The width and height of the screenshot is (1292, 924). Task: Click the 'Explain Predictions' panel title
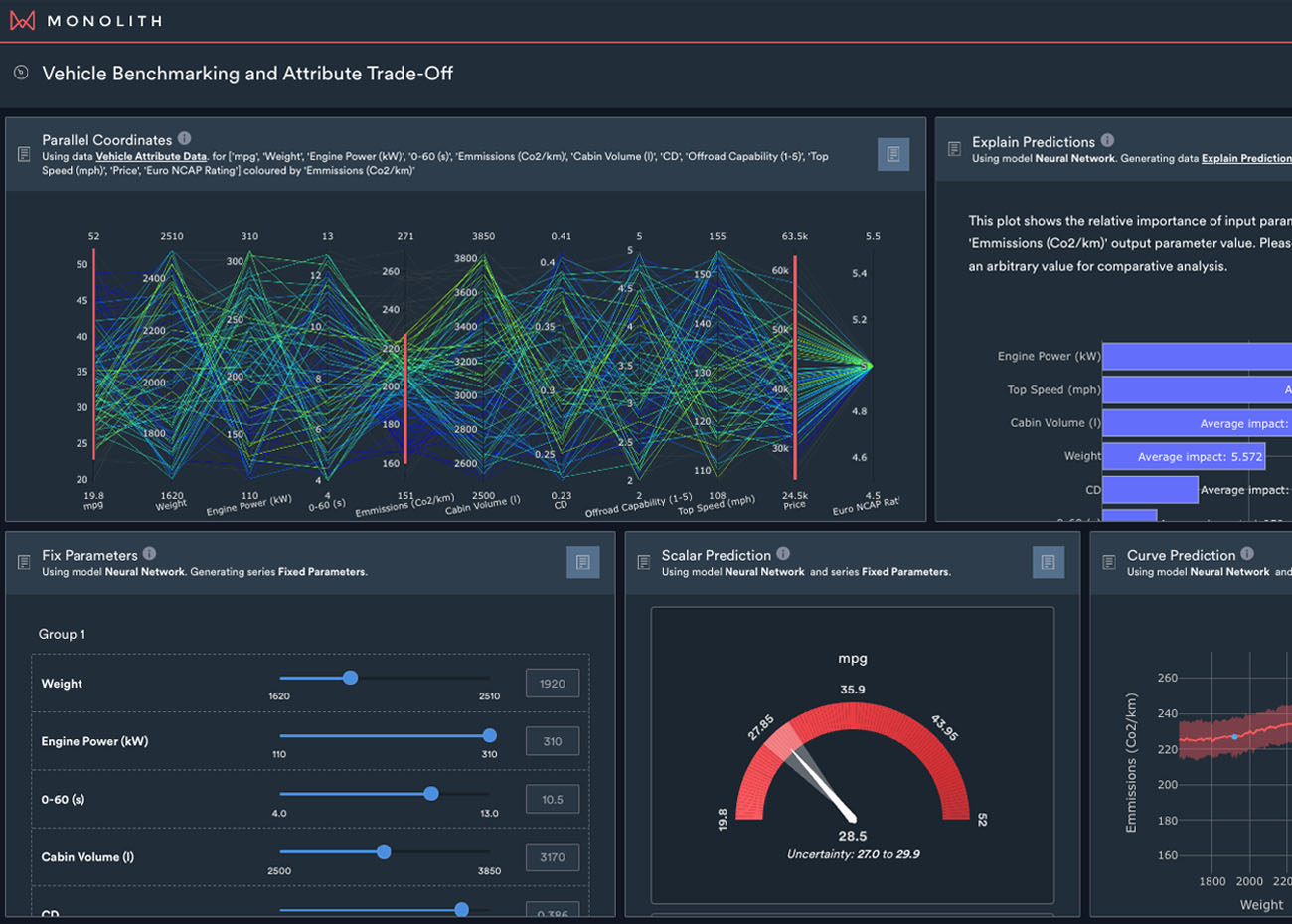point(1034,142)
